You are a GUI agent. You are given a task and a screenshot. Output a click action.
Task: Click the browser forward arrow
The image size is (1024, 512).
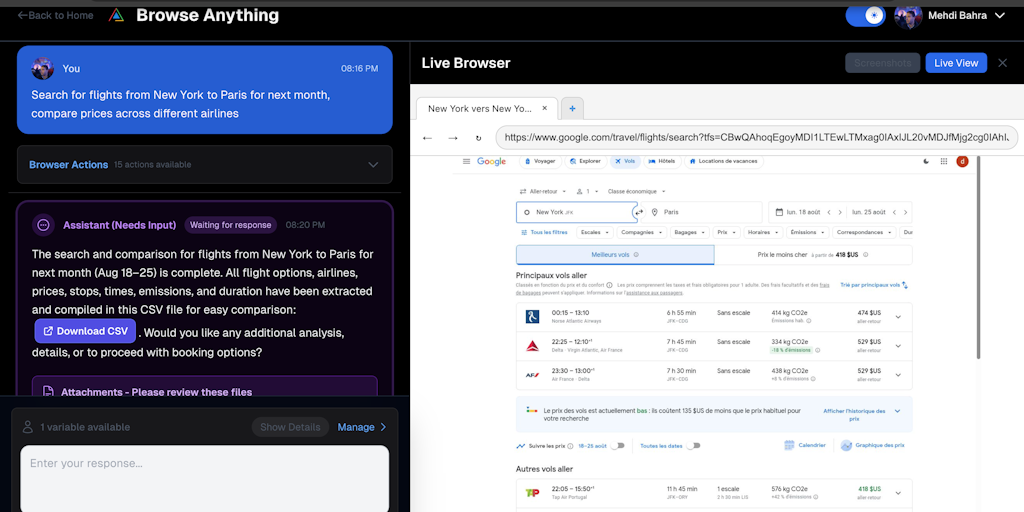[x=453, y=138]
